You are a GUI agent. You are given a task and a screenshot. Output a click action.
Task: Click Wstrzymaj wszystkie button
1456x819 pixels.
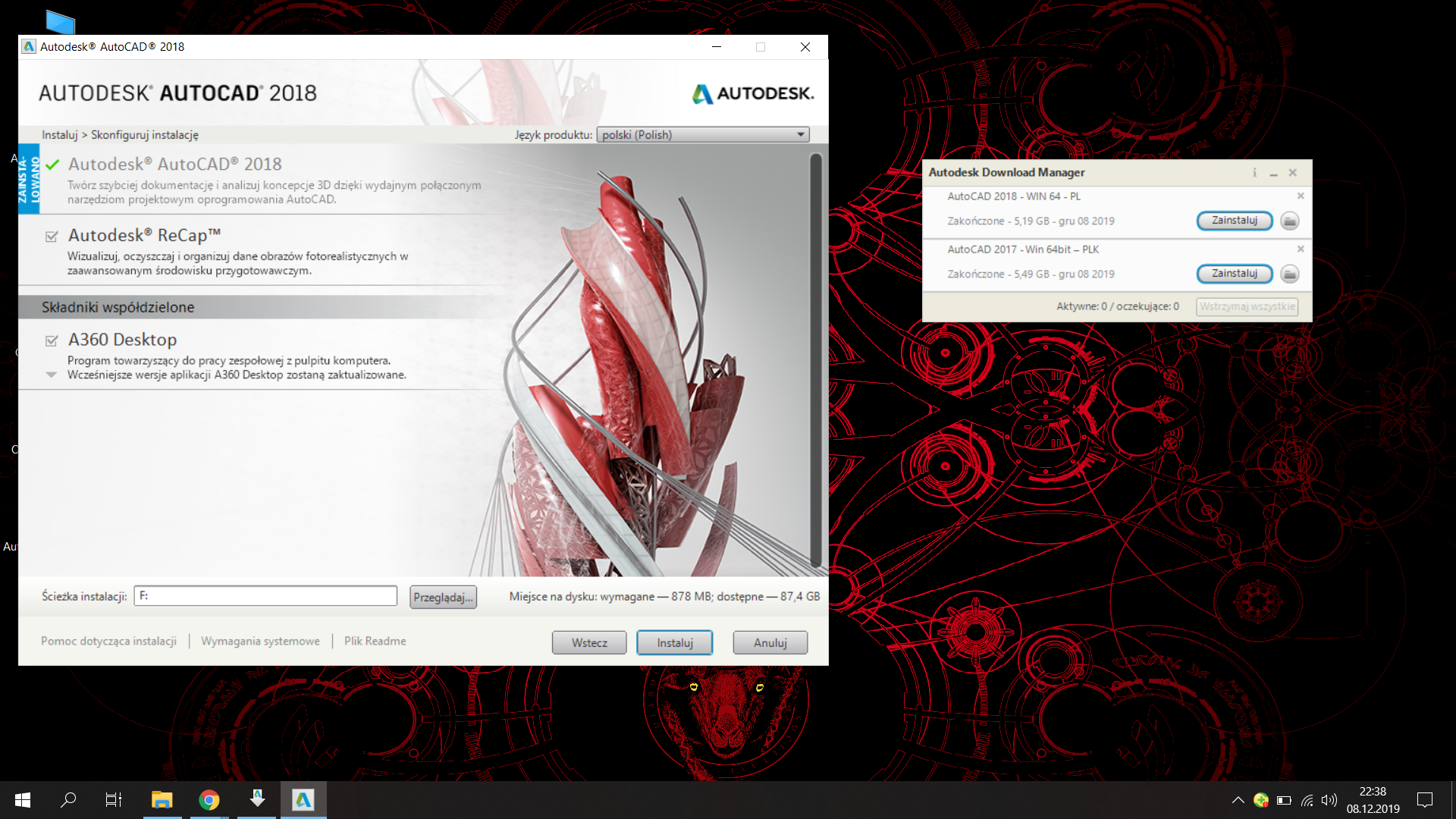click(1247, 306)
